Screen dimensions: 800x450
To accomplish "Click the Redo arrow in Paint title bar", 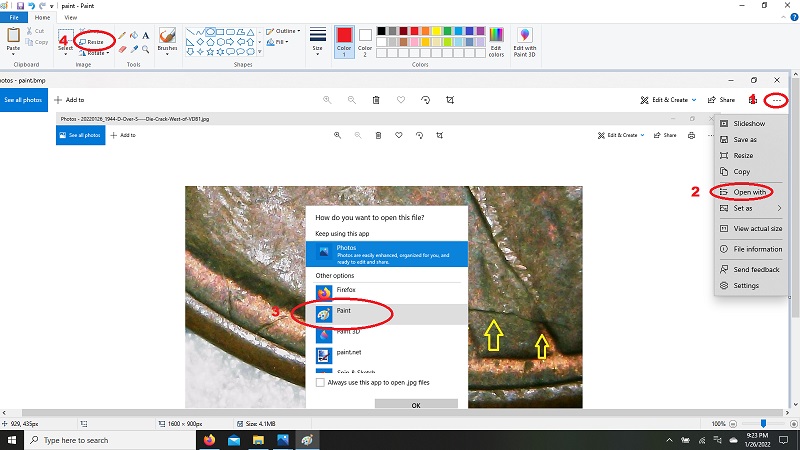I will (x=42, y=6).
